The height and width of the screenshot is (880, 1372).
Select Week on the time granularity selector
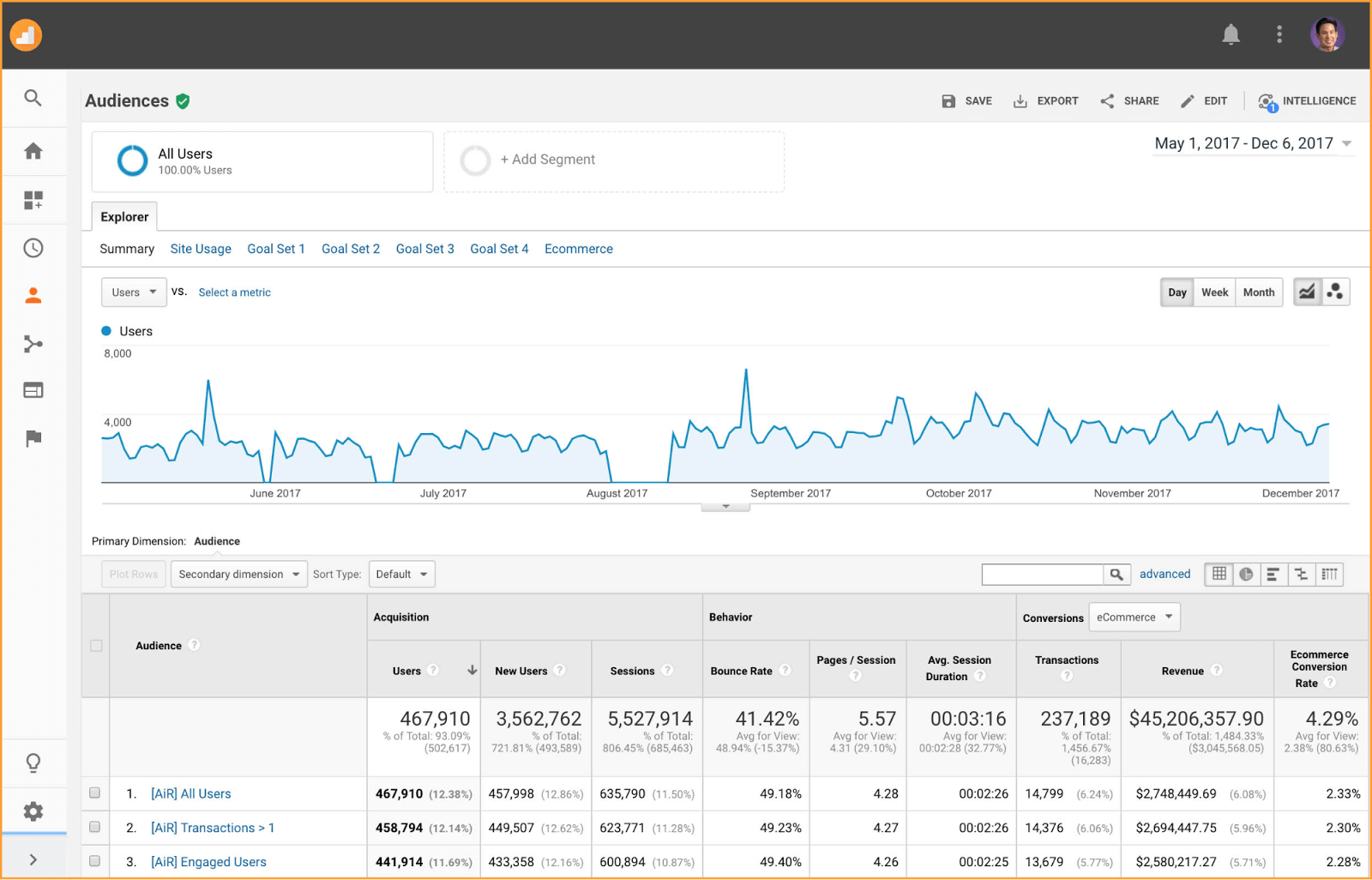point(1214,292)
